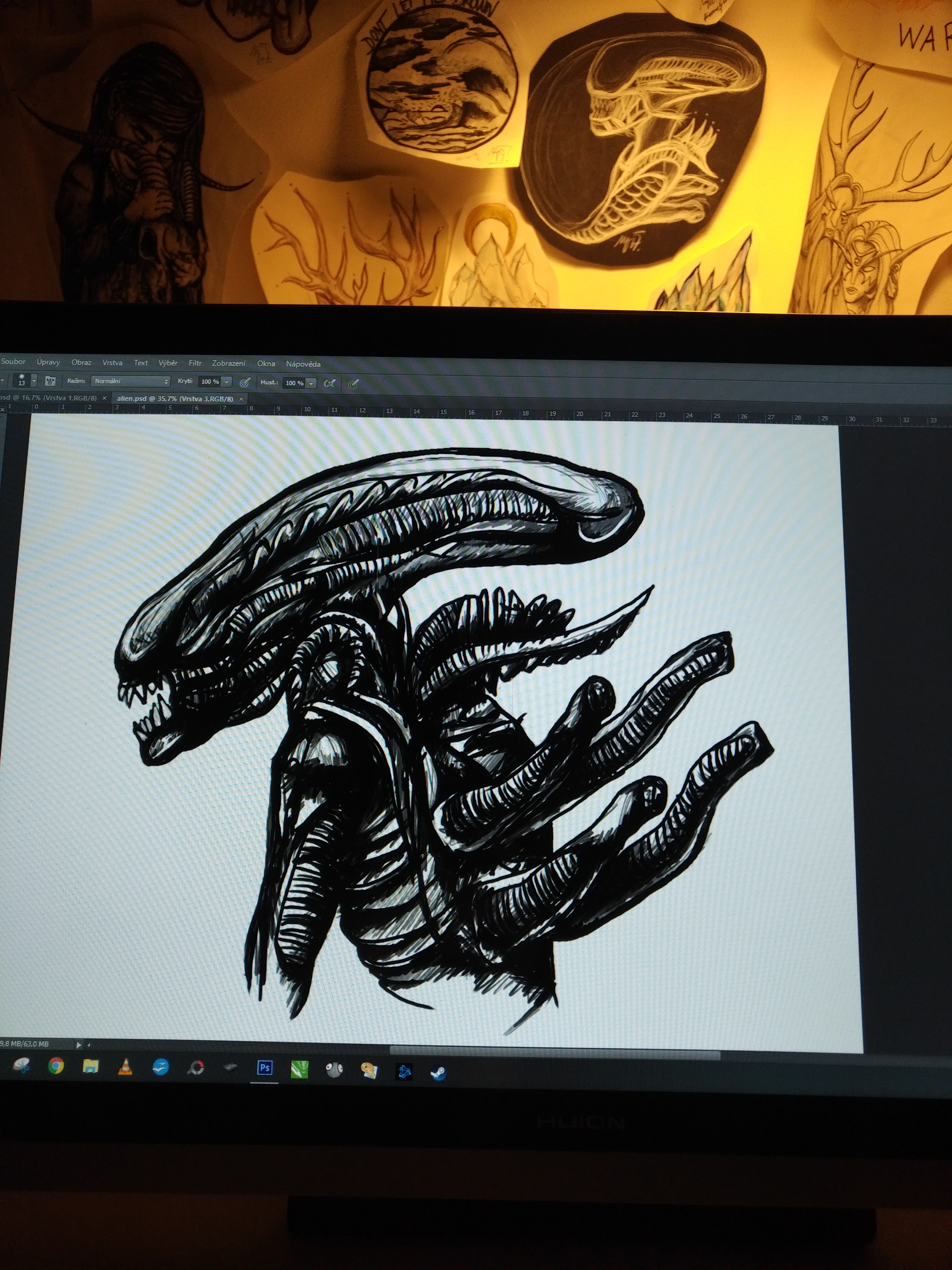The width and height of the screenshot is (952, 1270).
Task: Toggle the brush panel icon
Action: [x=50, y=381]
